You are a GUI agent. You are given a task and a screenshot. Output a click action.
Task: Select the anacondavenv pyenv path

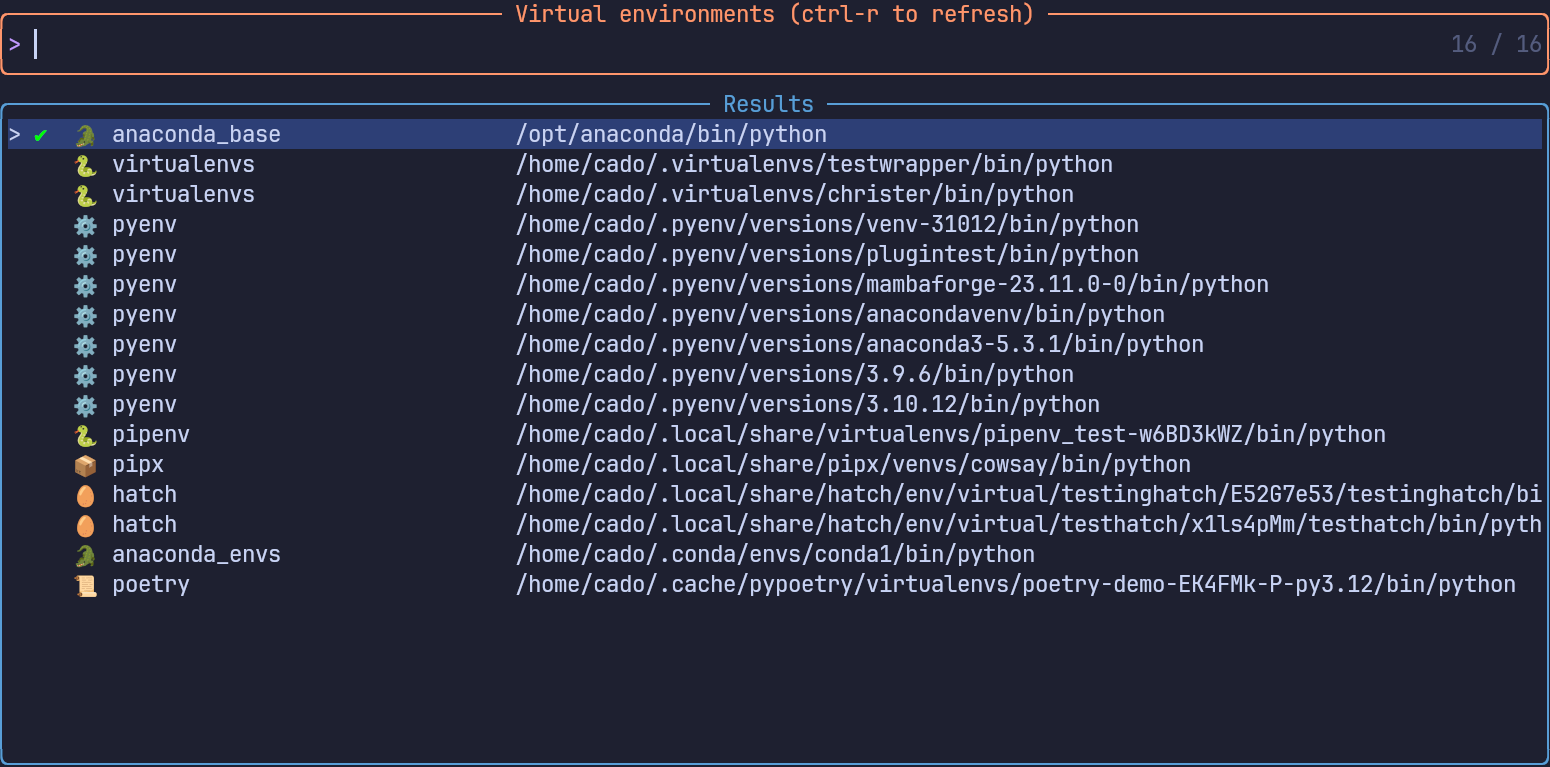pyautogui.click(x=840, y=315)
